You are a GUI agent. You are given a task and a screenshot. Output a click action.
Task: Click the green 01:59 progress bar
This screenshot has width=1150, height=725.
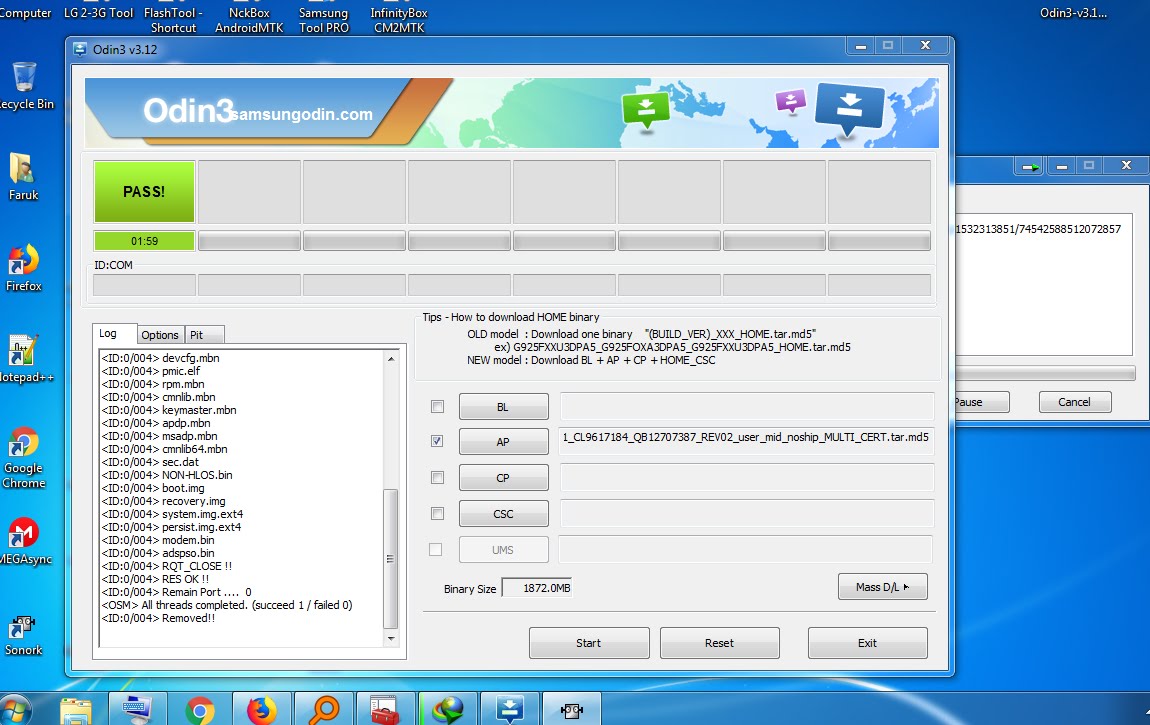[x=144, y=240]
